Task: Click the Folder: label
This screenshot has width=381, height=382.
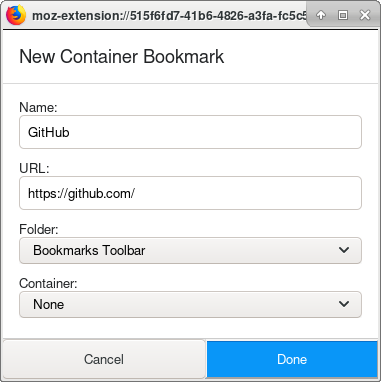Action: 39,229
